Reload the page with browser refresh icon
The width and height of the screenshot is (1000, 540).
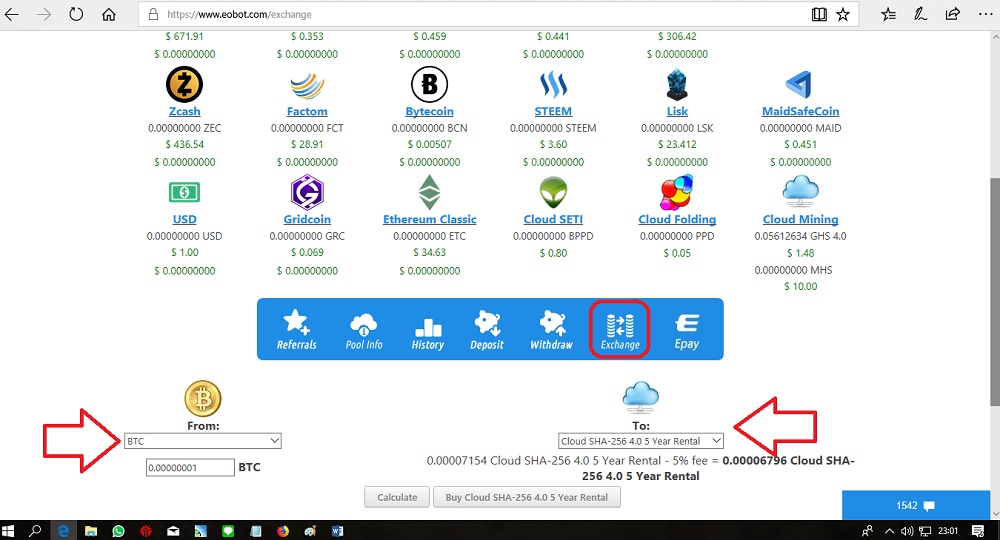(76, 14)
